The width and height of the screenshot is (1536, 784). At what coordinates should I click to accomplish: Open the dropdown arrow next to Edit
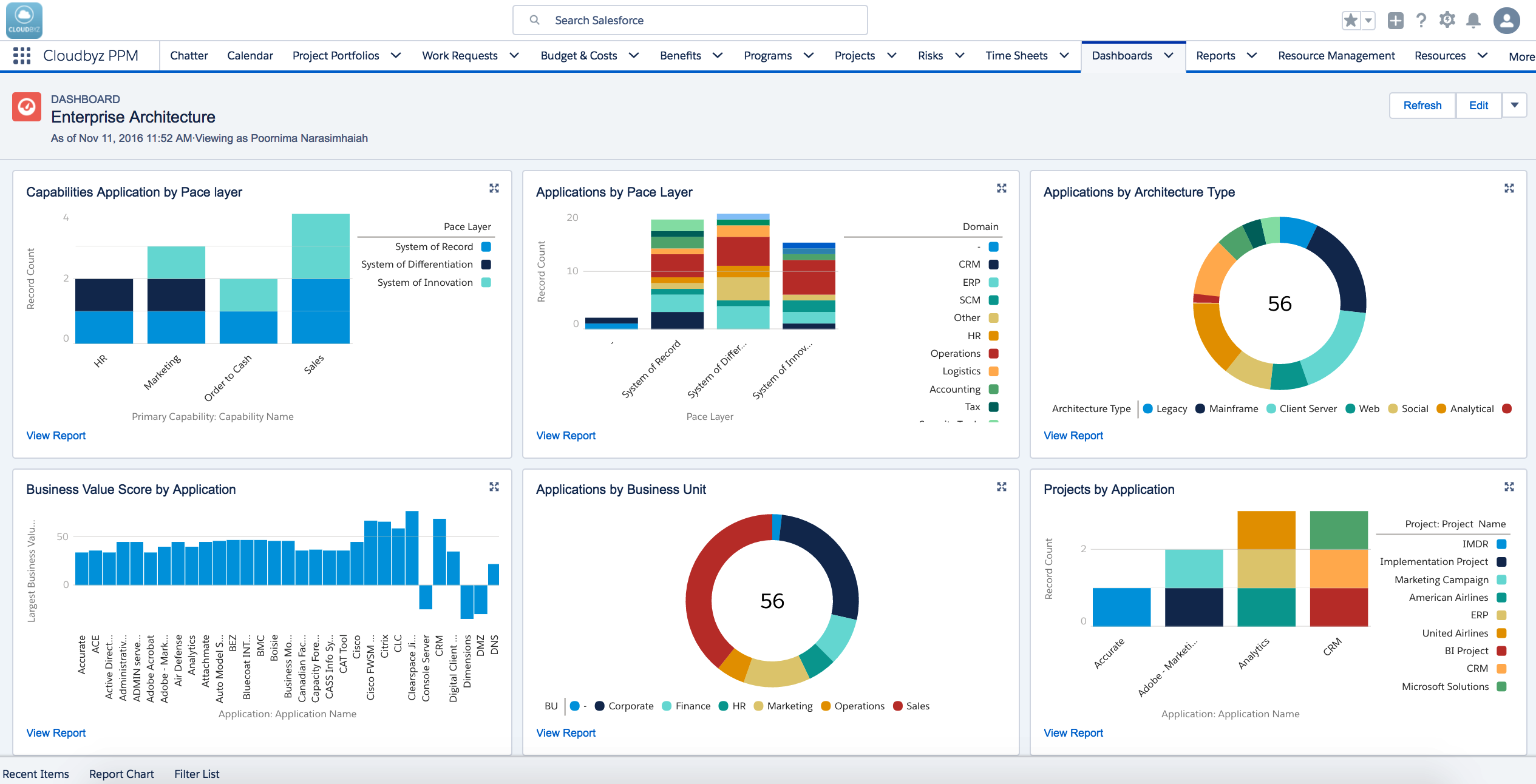[1515, 106]
